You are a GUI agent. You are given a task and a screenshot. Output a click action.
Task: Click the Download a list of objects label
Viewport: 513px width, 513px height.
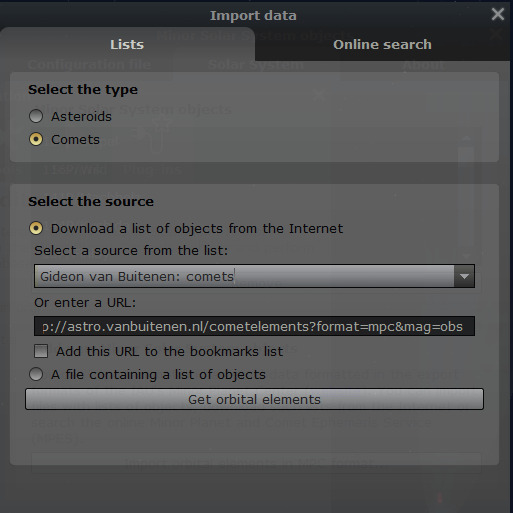click(x=197, y=229)
